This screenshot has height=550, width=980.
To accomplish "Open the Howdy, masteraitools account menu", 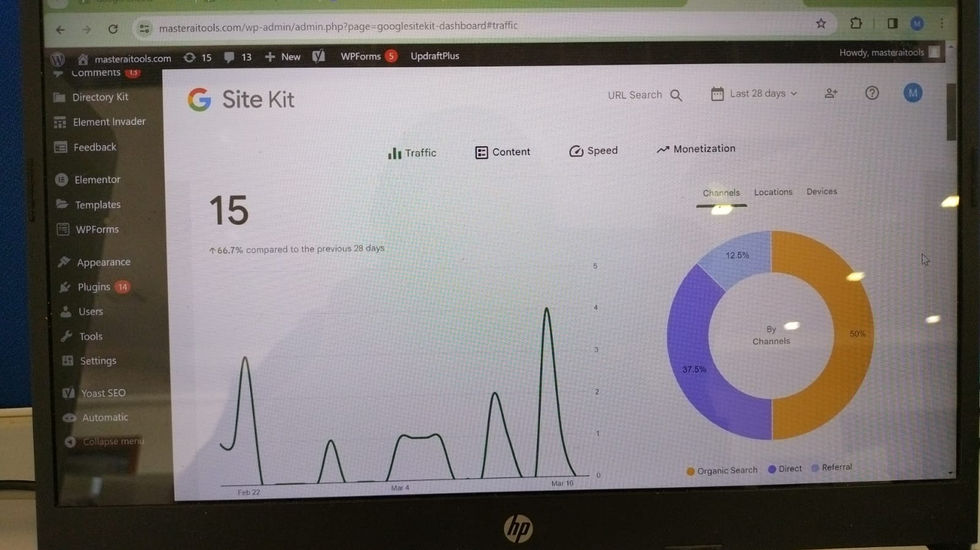I will click(889, 52).
